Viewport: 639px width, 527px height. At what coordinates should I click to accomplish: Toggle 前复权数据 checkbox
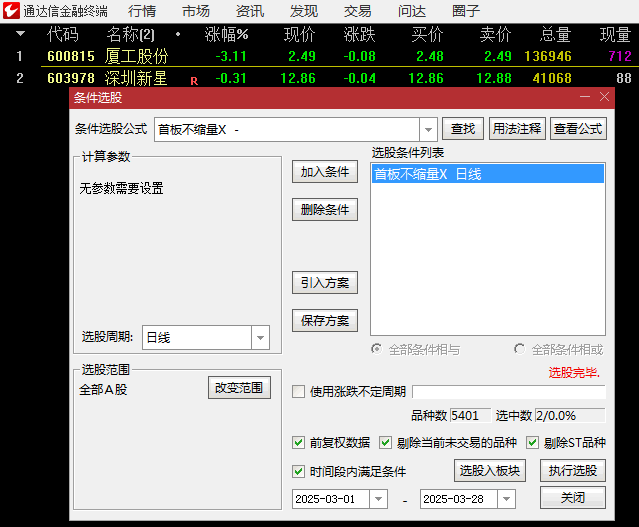[298, 443]
